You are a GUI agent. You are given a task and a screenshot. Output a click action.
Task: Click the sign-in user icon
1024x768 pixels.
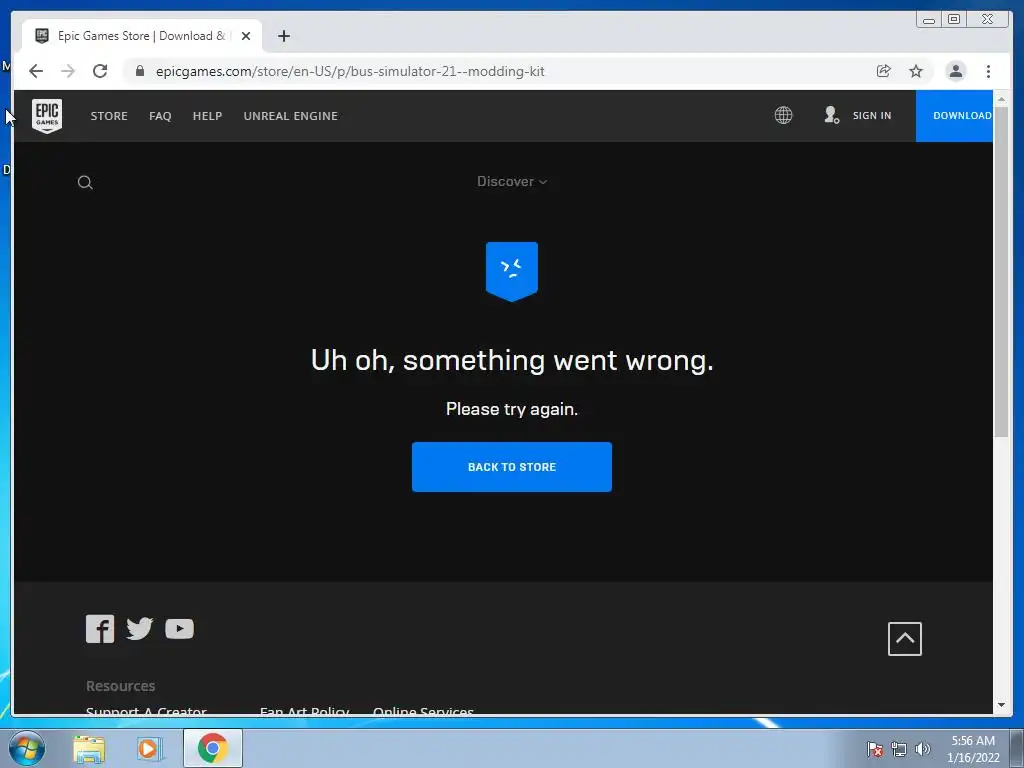[x=831, y=116]
